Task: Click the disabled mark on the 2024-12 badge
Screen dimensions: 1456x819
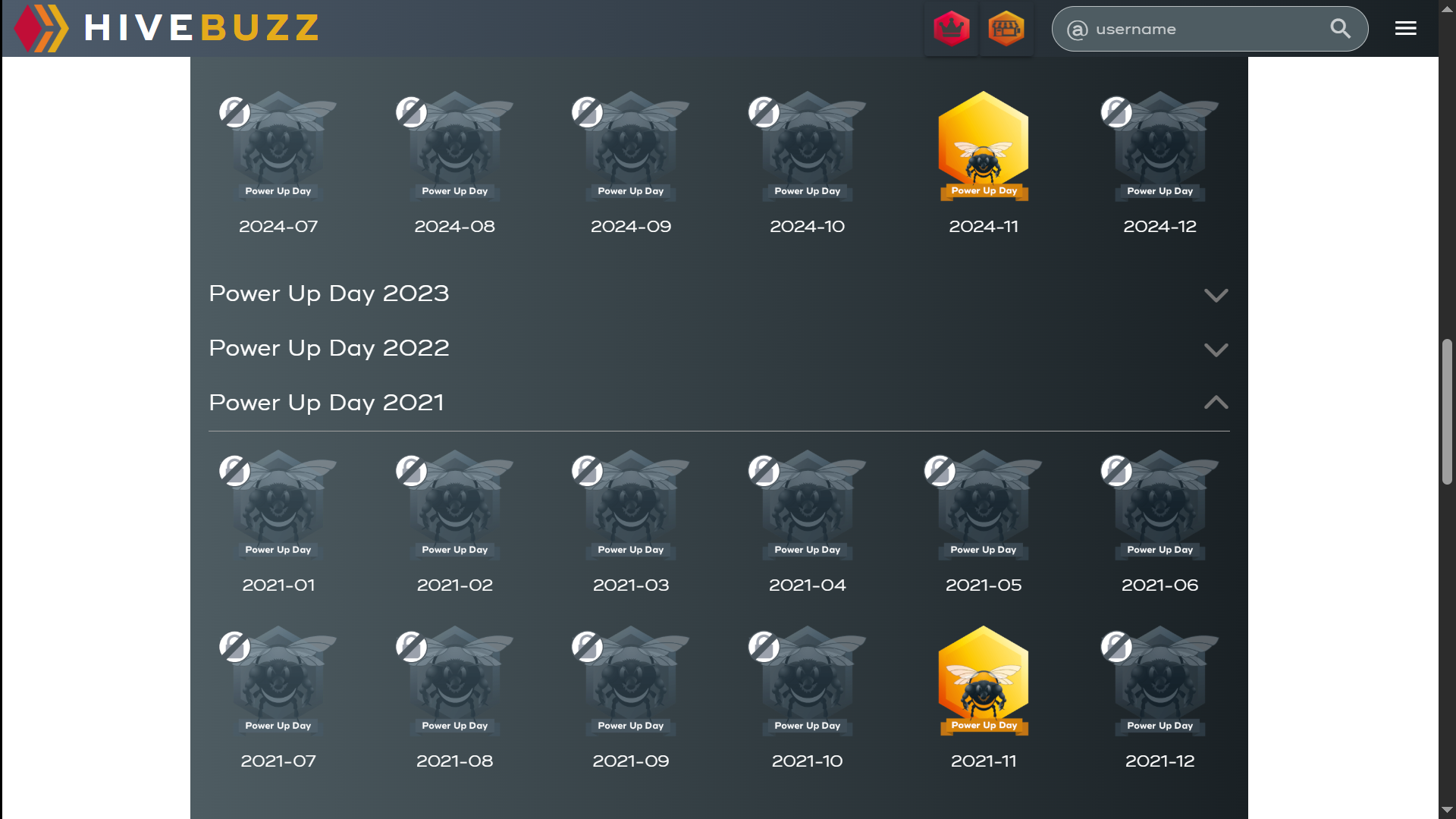Action: (1116, 112)
